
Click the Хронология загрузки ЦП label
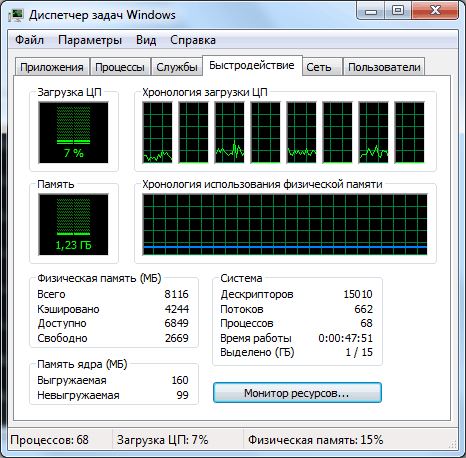pyautogui.click(x=205, y=92)
